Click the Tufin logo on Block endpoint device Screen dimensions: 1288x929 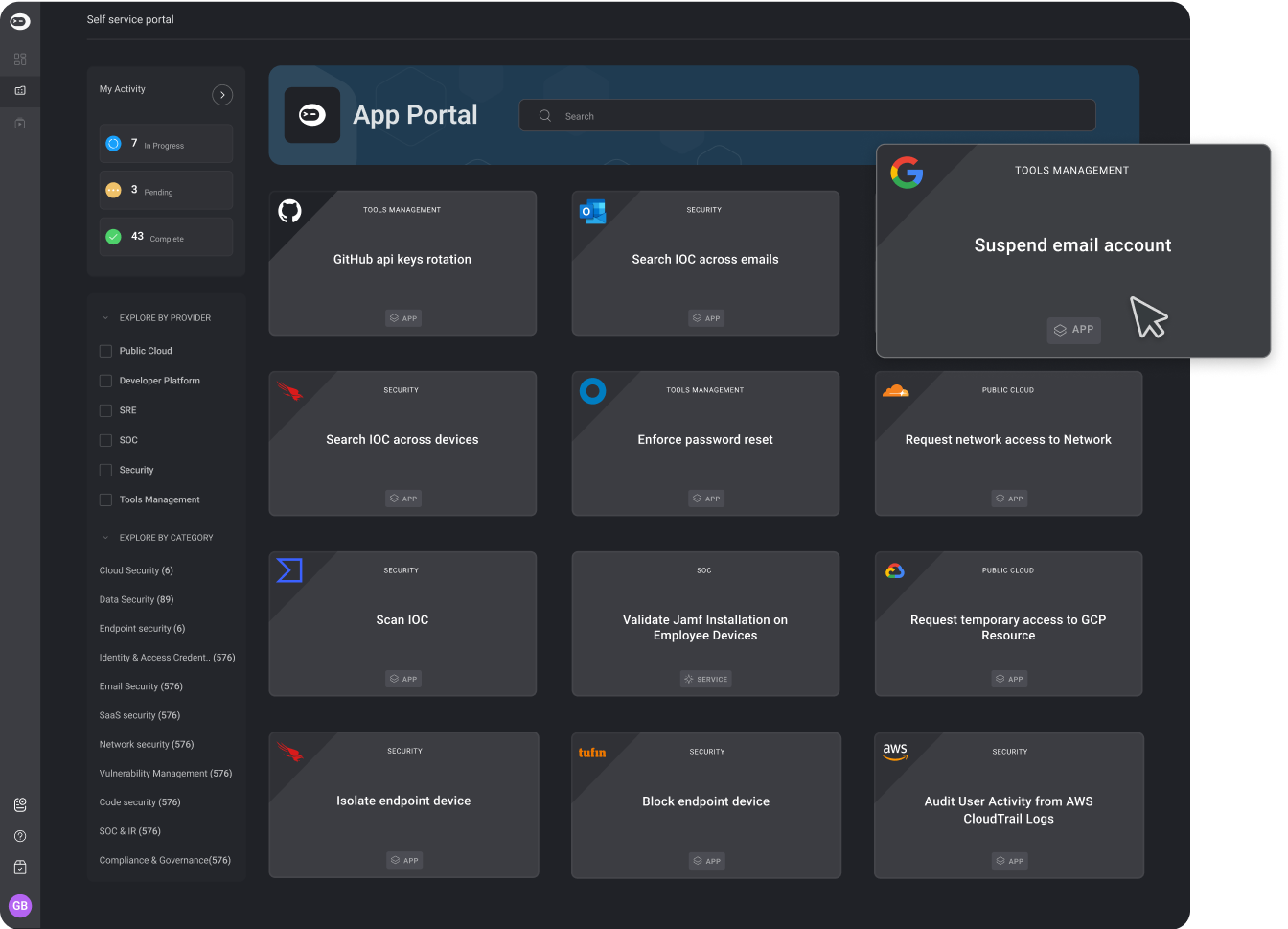592,753
